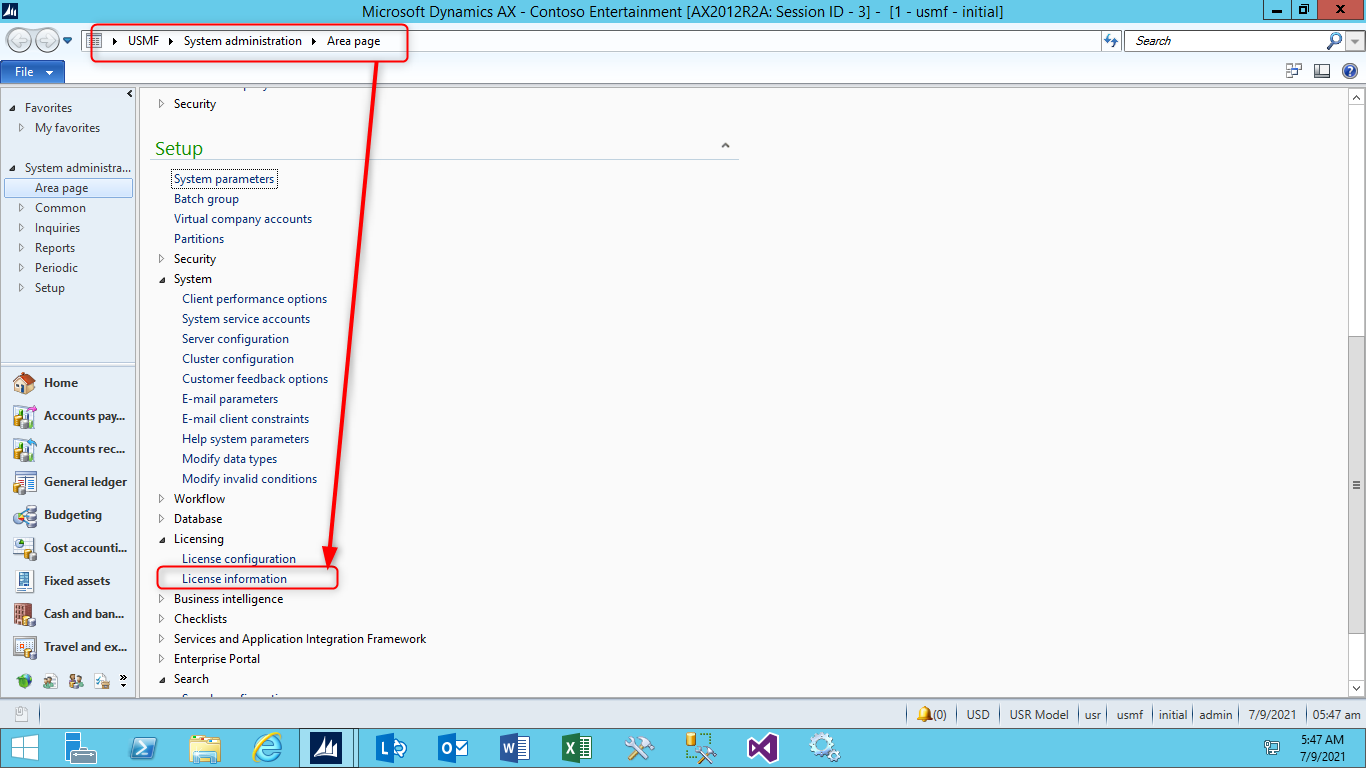Click USMF in the address breadcrumb

pyautogui.click(x=145, y=41)
